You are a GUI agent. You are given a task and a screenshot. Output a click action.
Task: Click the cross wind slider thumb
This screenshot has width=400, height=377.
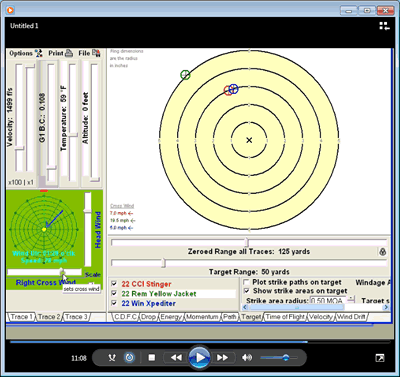pyautogui.click(x=62, y=272)
